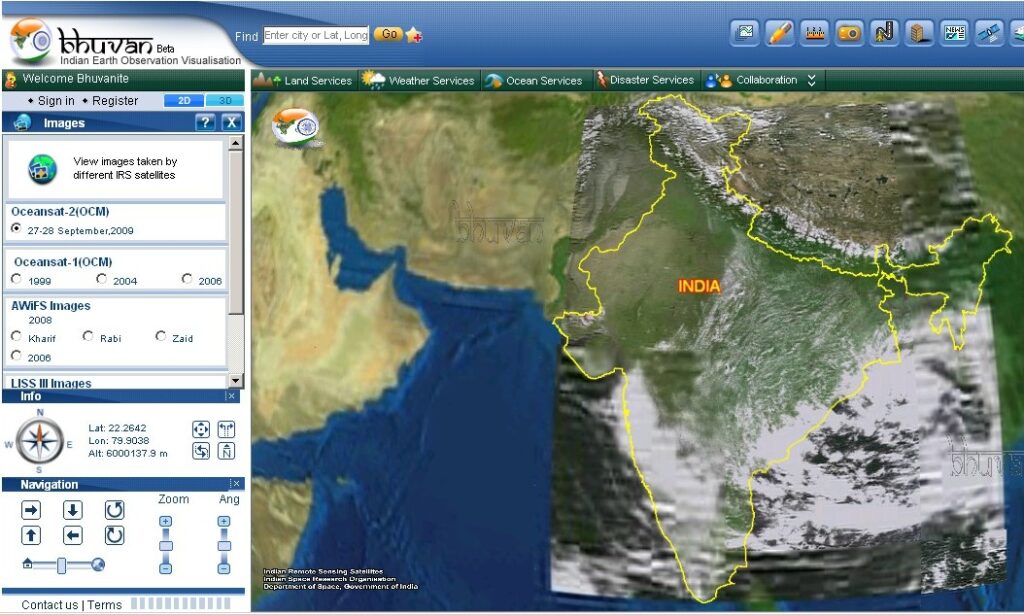Choose the Kharif AWiFS images option
1024x615 pixels.
[17, 337]
